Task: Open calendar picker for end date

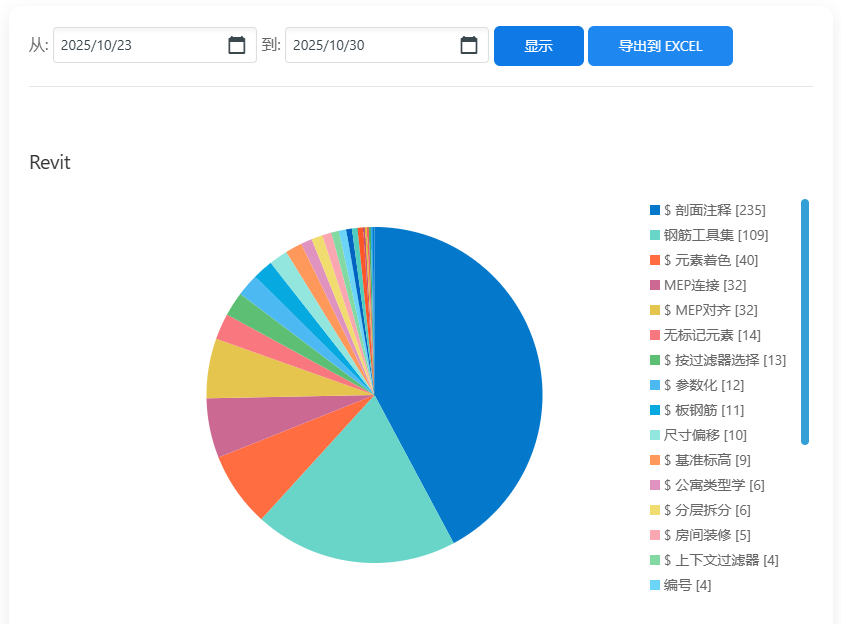Action: pyautogui.click(x=469, y=45)
